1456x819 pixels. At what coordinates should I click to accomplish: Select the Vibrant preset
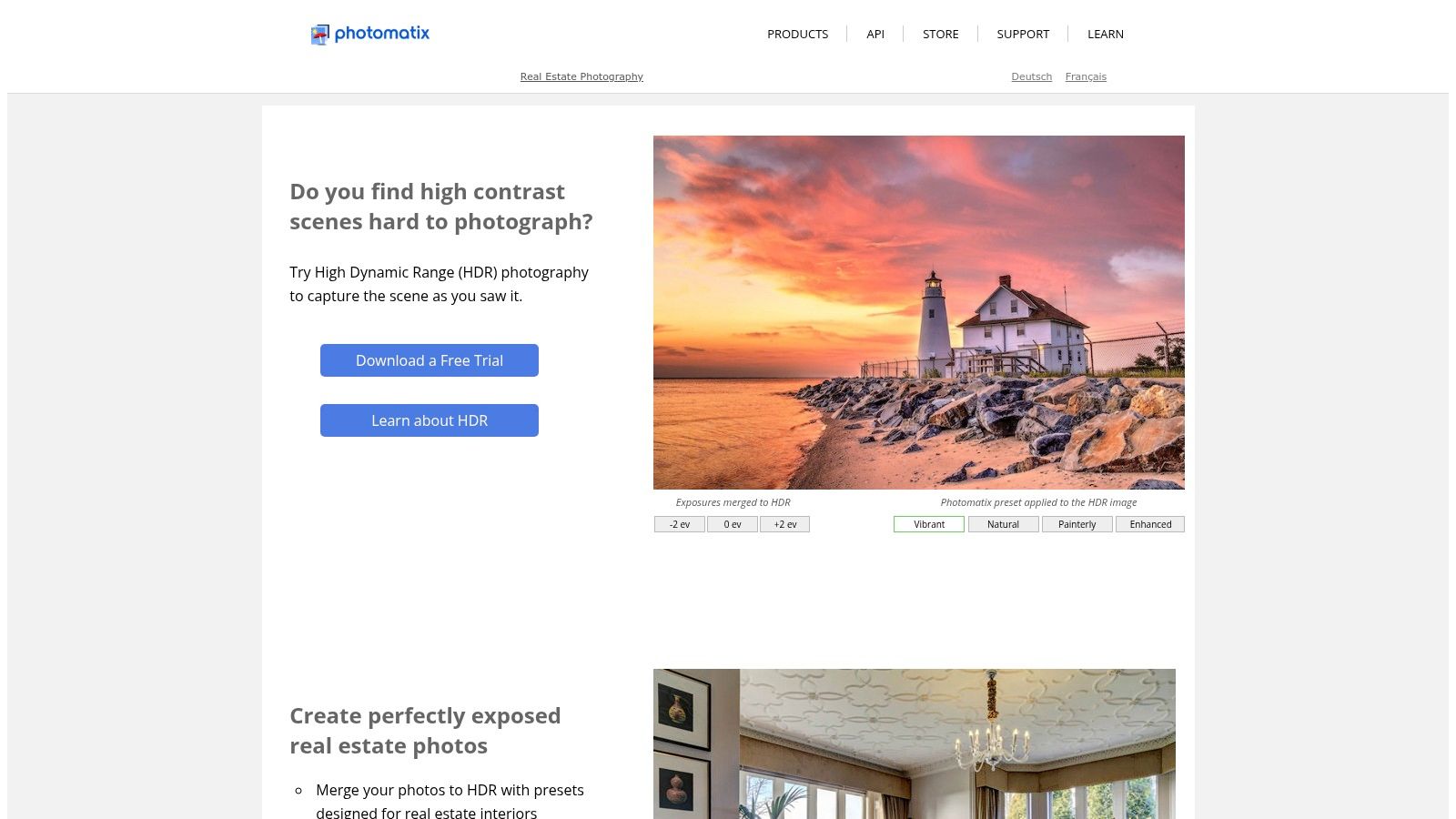click(929, 524)
